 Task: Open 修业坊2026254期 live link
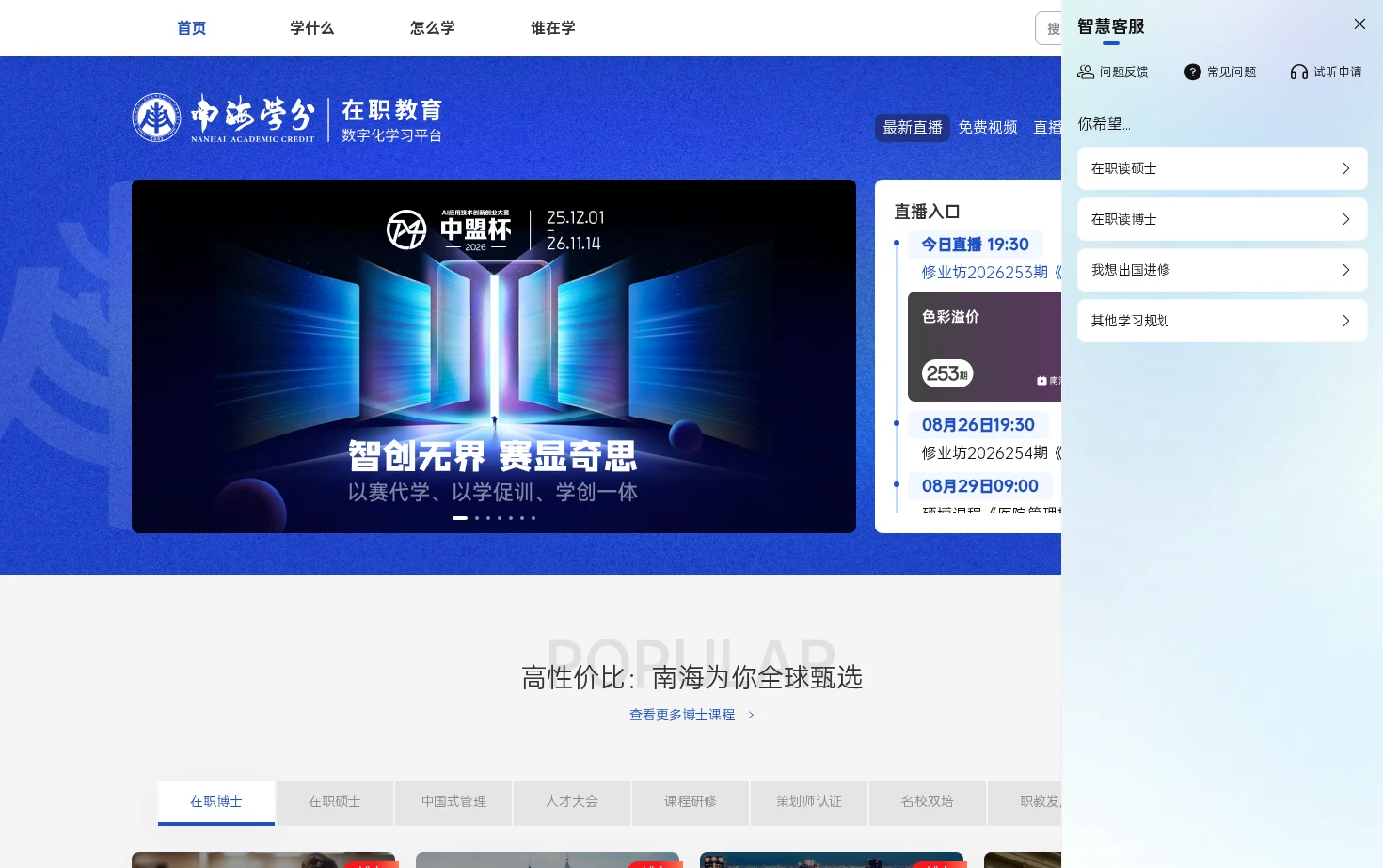[992, 452]
